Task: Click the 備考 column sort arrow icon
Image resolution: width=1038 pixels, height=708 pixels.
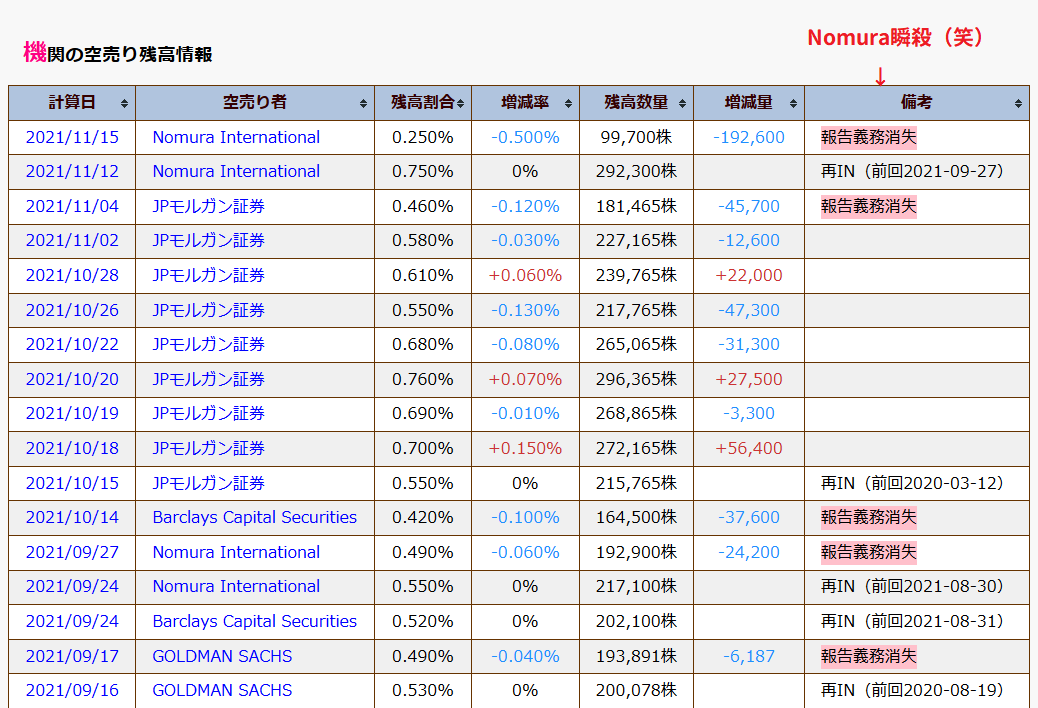Action: coord(1018,103)
